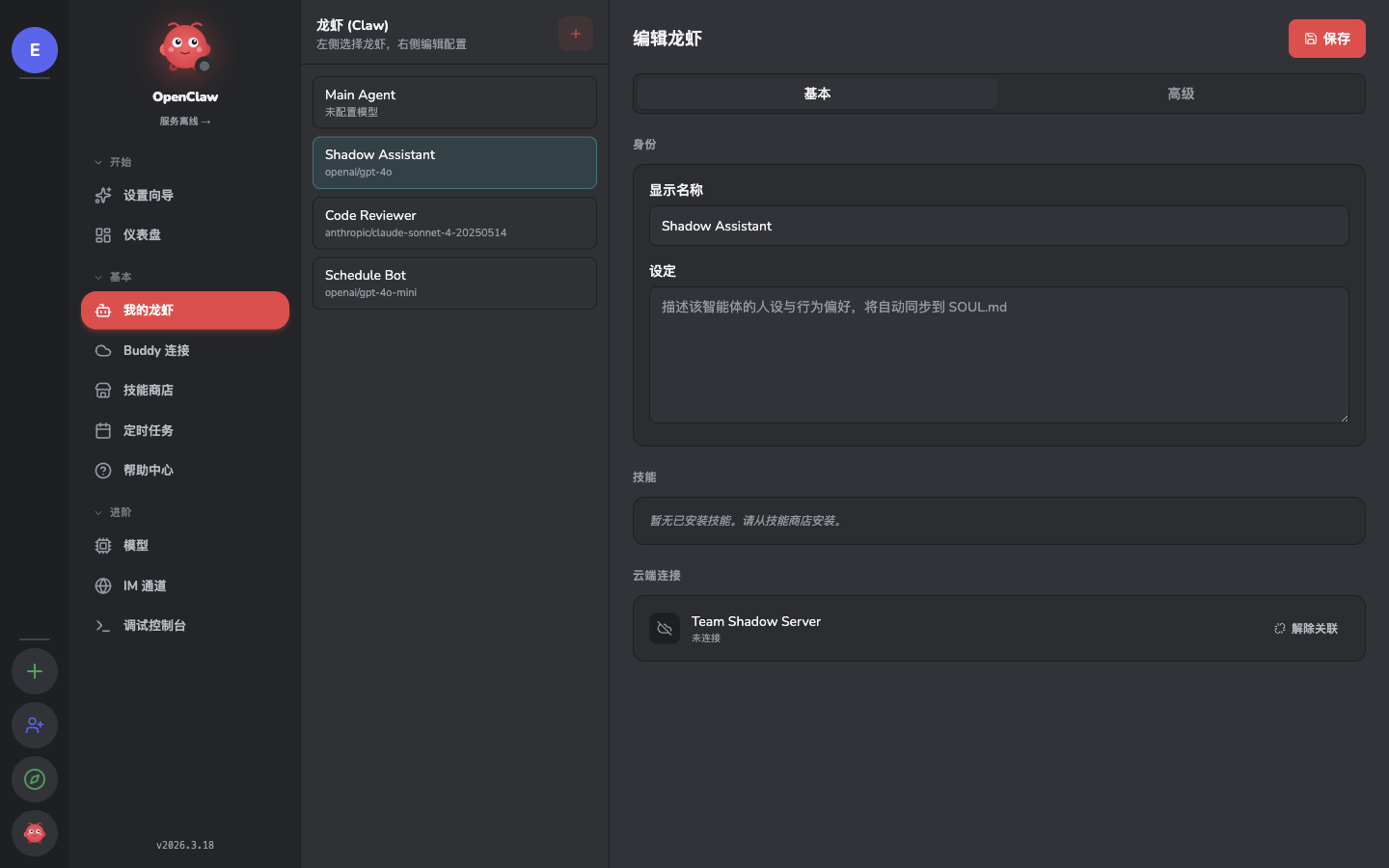This screenshot has width=1389, height=868.
Task: Open the 模型 models page
Action: coord(136,546)
